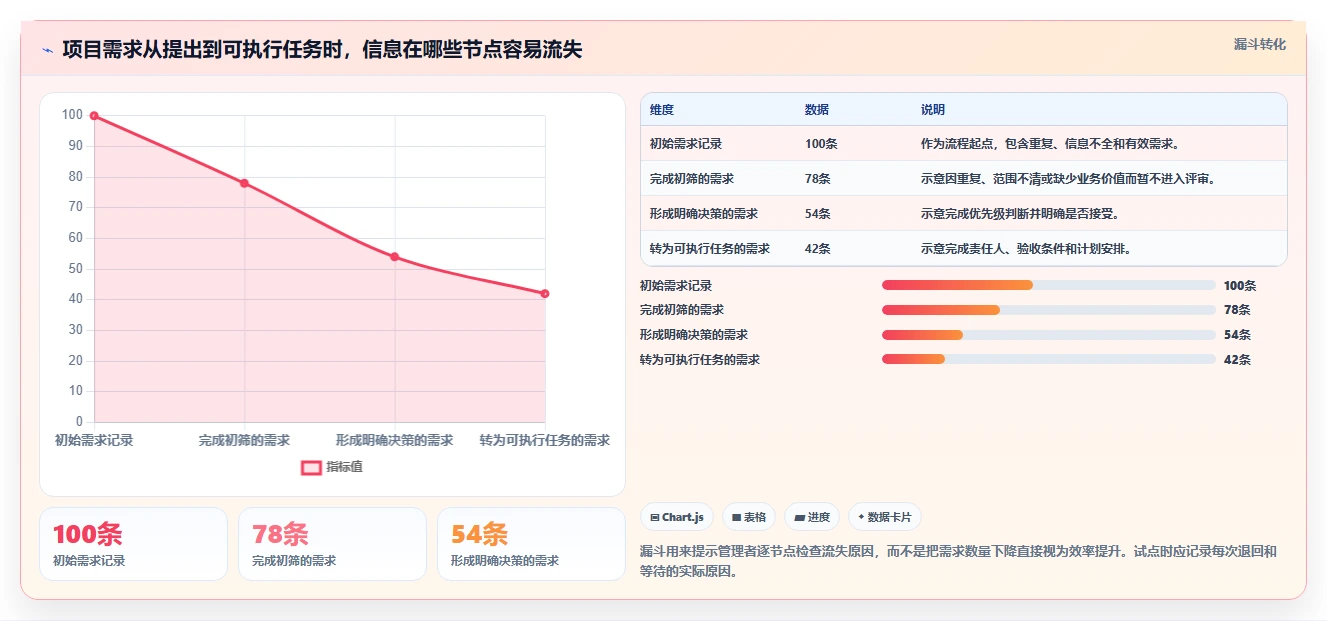Select the chart point at 完成初筛的需求
The width and height of the screenshot is (1327, 621).
(x=244, y=183)
